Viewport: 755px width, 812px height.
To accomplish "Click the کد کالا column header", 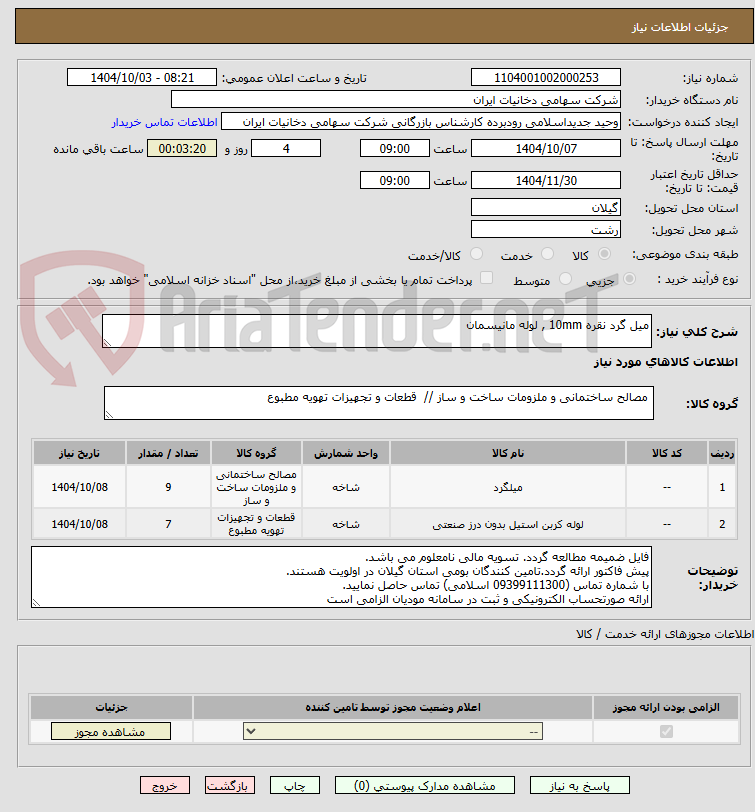I will pos(667,453).
